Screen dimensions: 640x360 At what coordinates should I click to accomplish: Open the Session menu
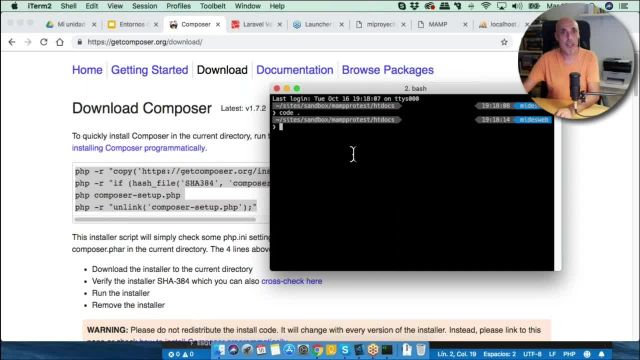pos(144,6)
